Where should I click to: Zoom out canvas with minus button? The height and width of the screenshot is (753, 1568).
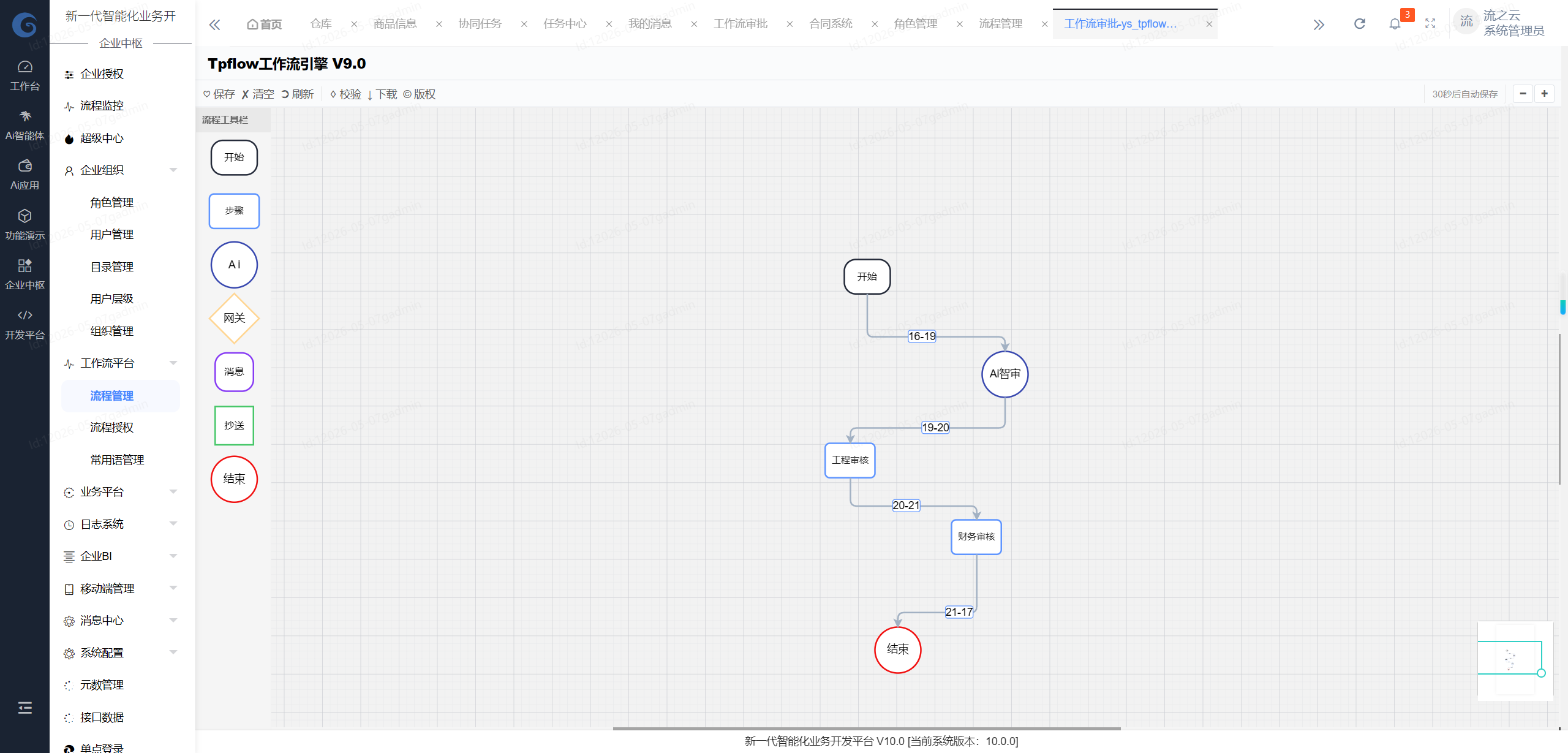point(1523,94)
